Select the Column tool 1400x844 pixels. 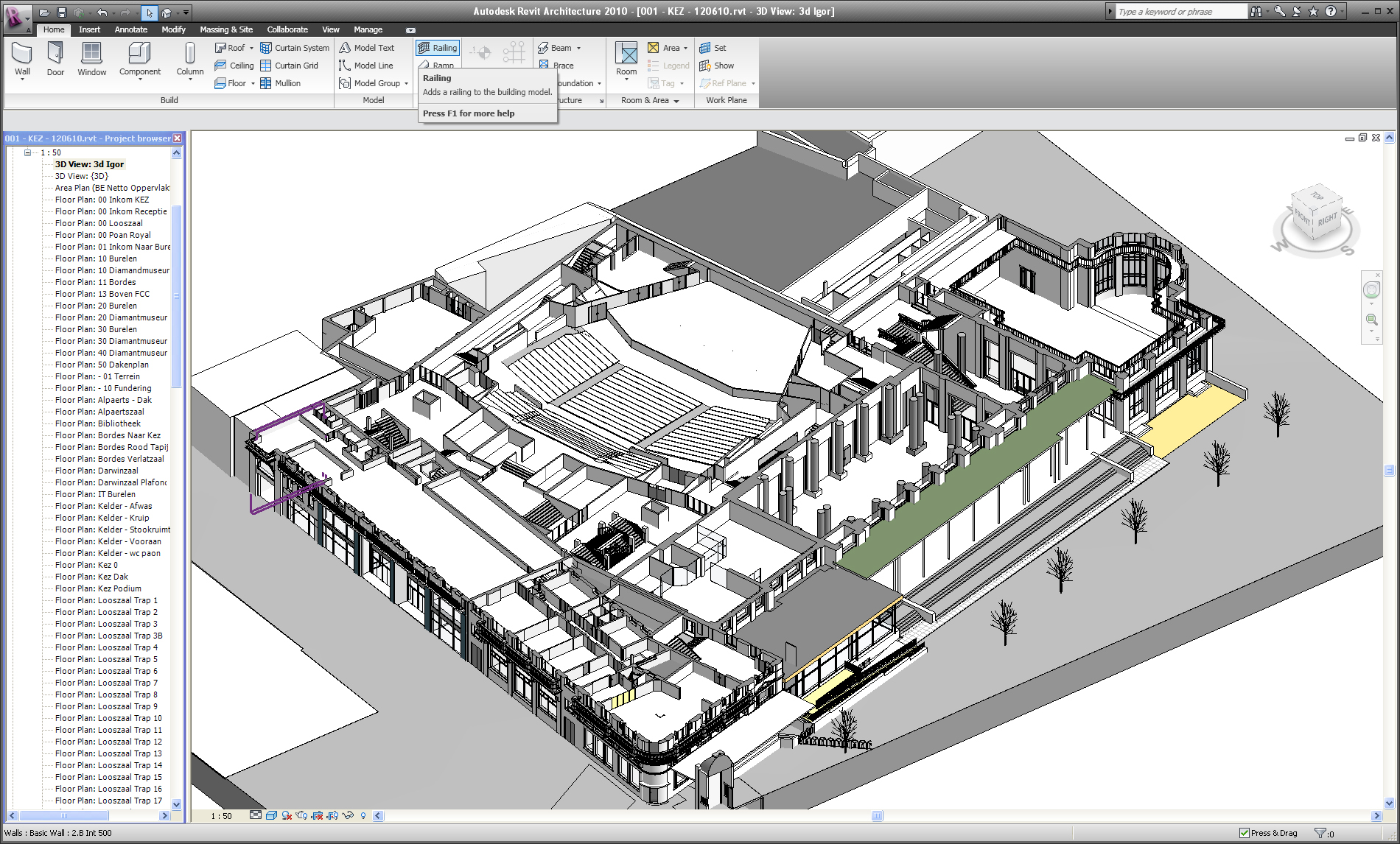click(x=189, y=59)
